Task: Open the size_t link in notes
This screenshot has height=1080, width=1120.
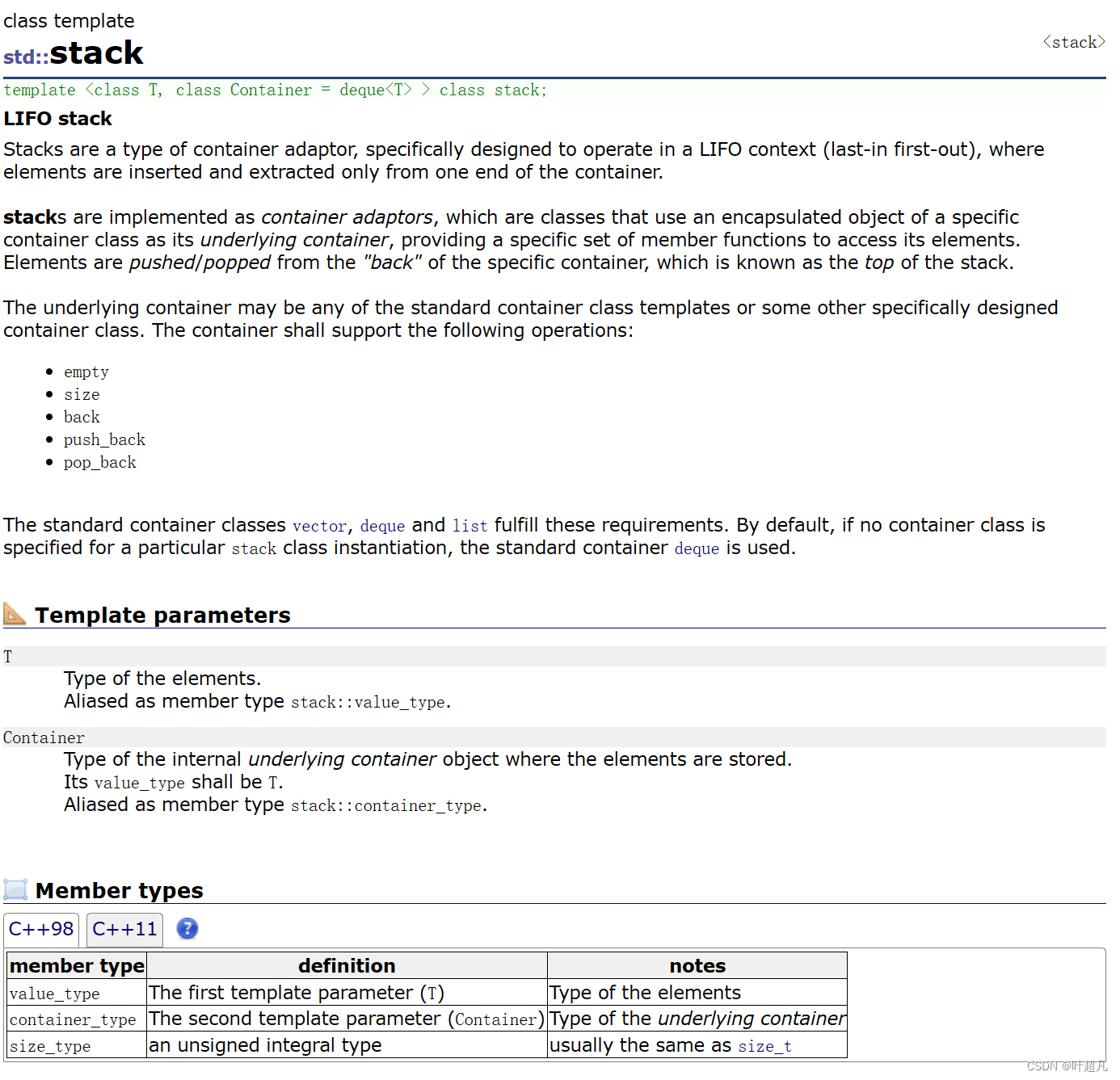Action: click(764, 1046)
